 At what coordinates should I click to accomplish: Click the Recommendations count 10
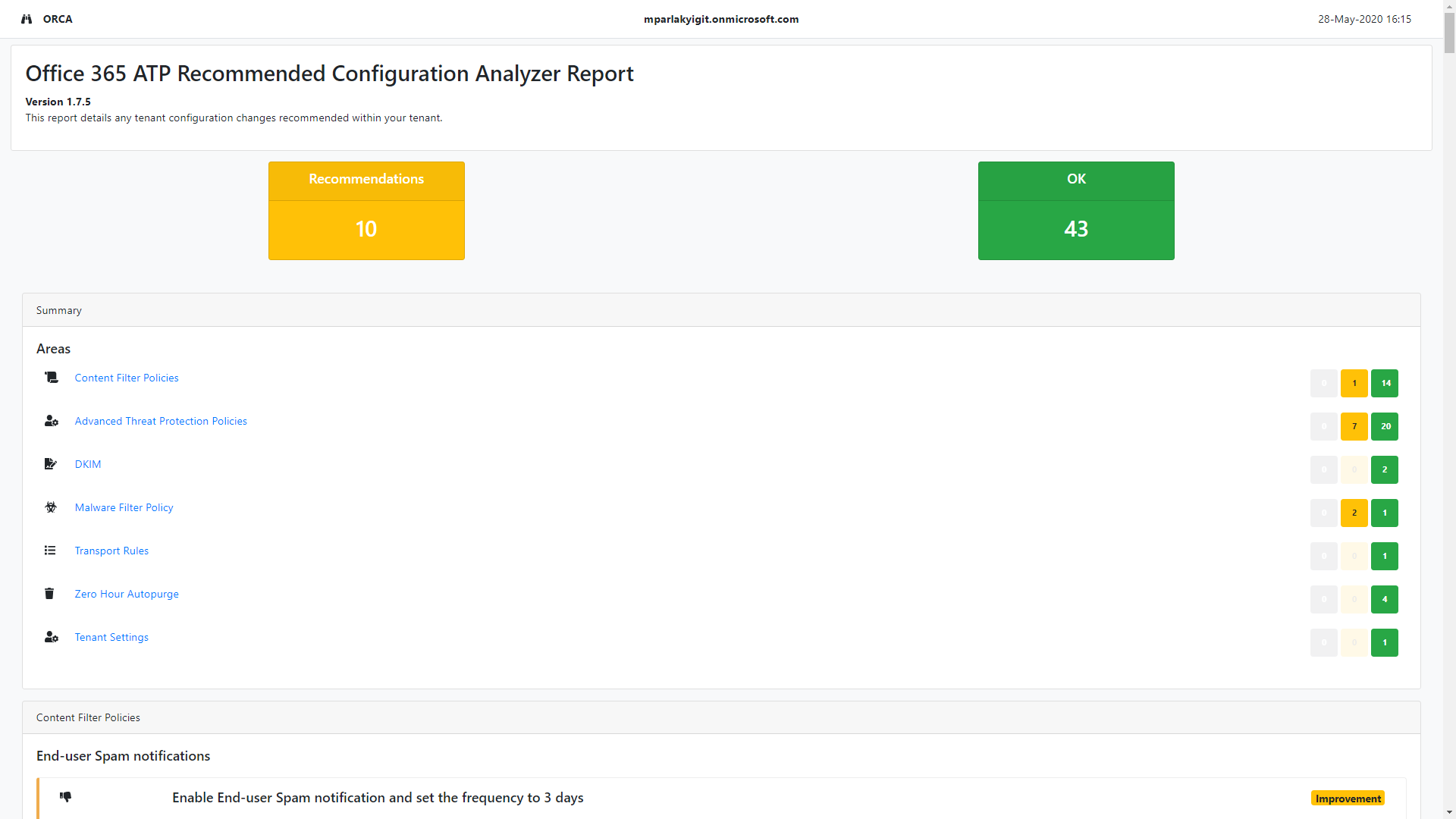[366, 229]
